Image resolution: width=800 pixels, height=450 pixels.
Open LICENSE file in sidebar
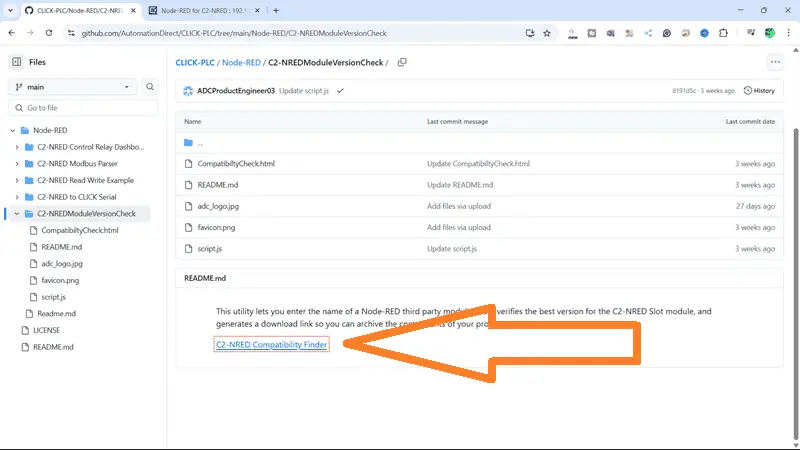click(x=46, y=330)
